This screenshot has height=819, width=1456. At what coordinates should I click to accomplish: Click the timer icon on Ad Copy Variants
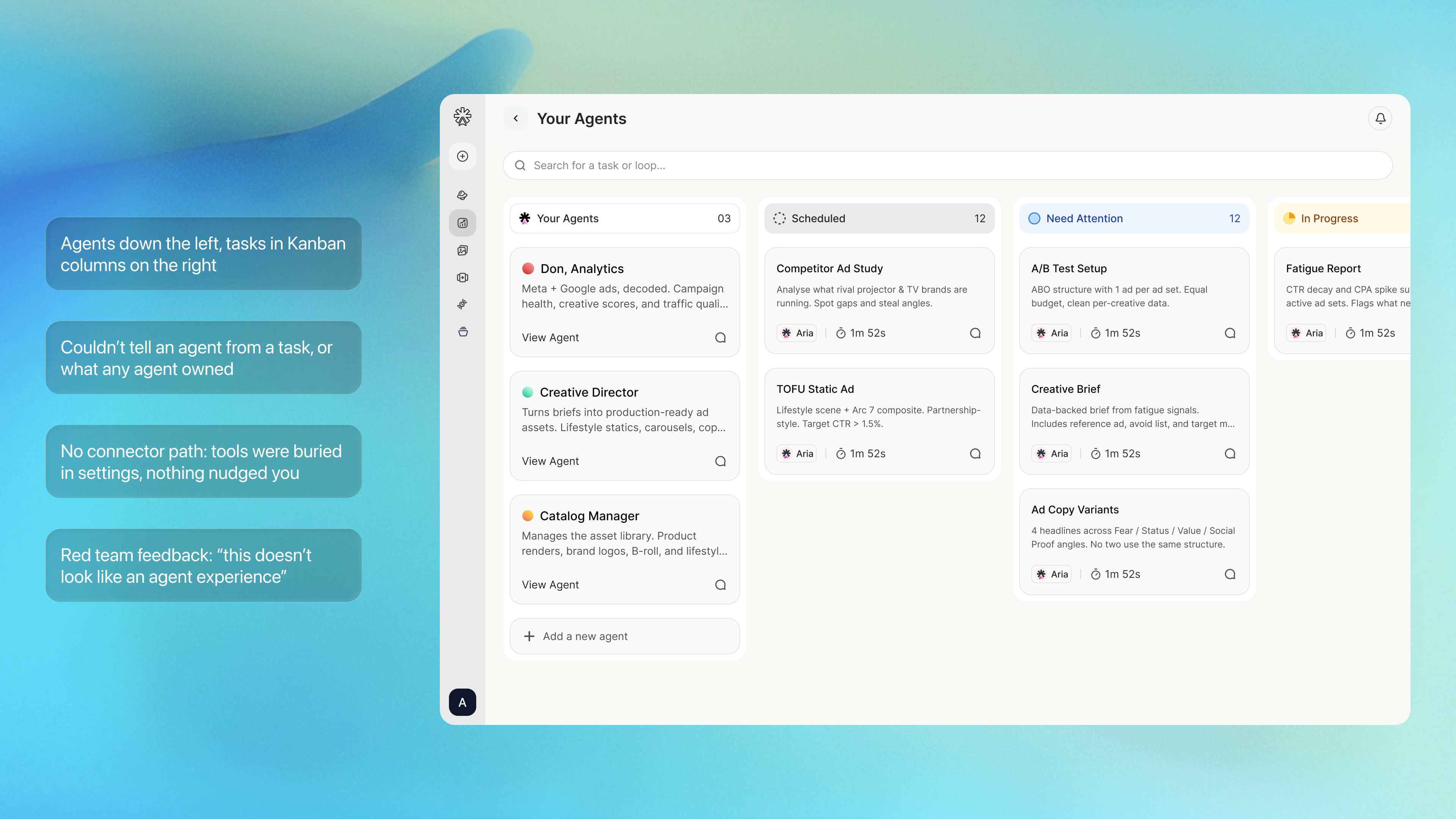coord(1095,574)
